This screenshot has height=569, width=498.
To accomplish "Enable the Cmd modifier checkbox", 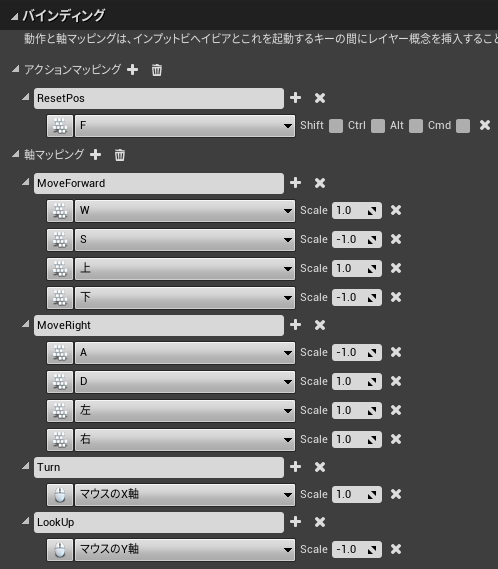I will point(463,126).
